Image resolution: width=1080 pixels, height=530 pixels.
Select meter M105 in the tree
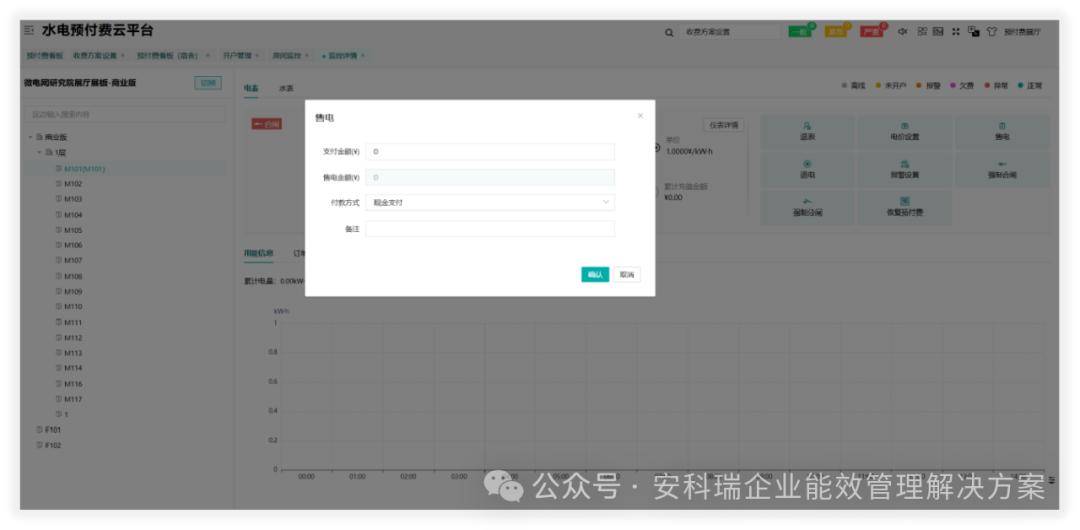[x=73, y=229]
